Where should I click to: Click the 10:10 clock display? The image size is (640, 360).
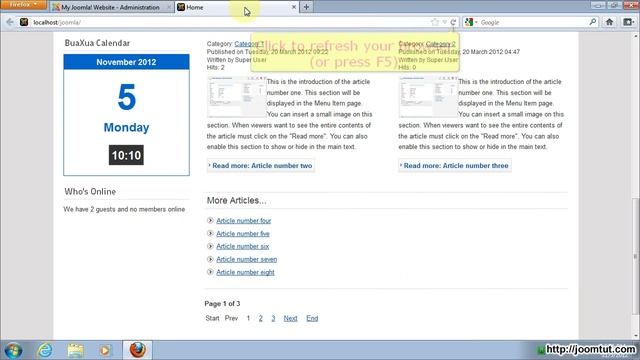[x=126, y=155]
